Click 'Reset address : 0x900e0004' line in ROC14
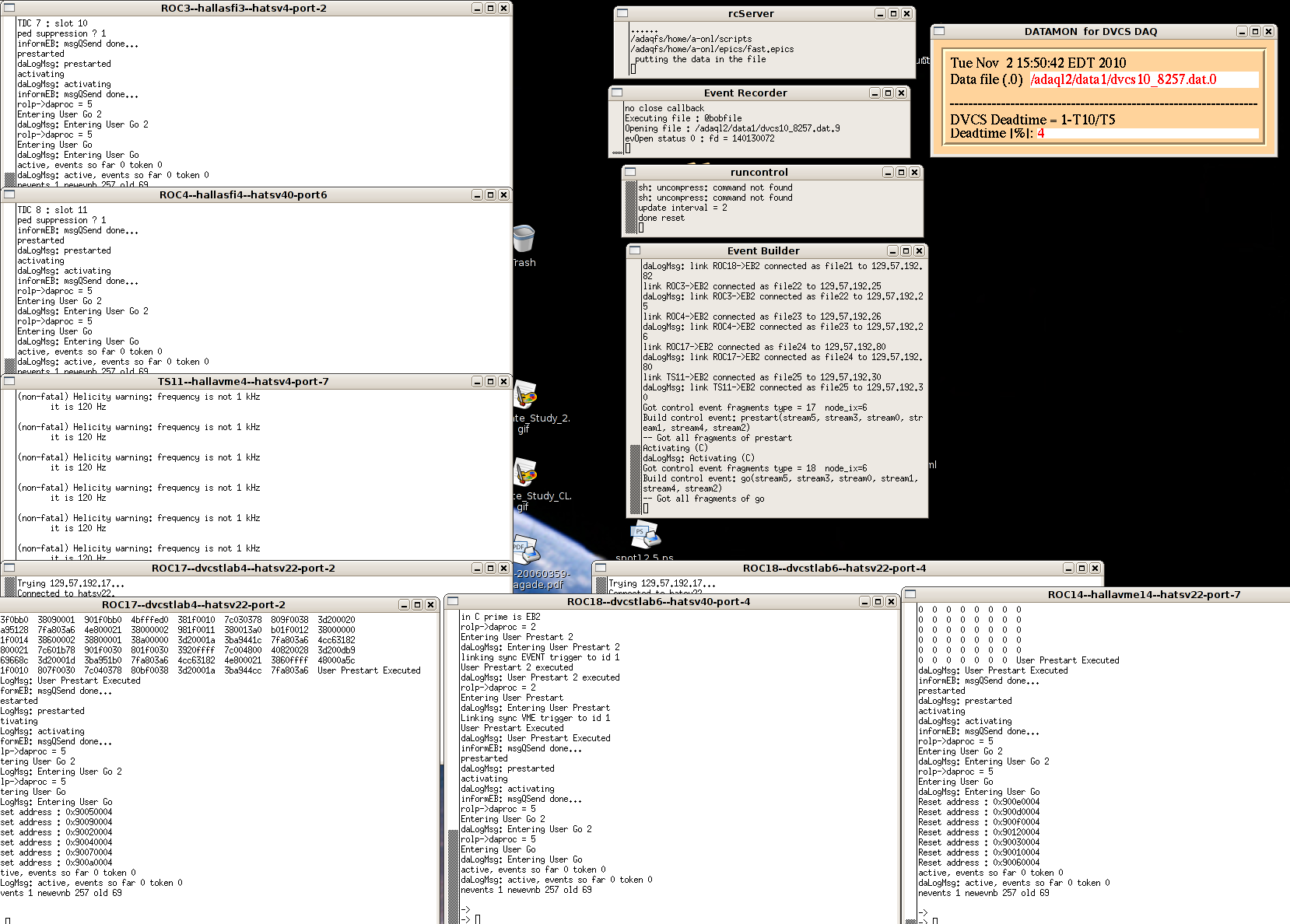This screenshot has width=1290, height=924. tap(979, 802)
